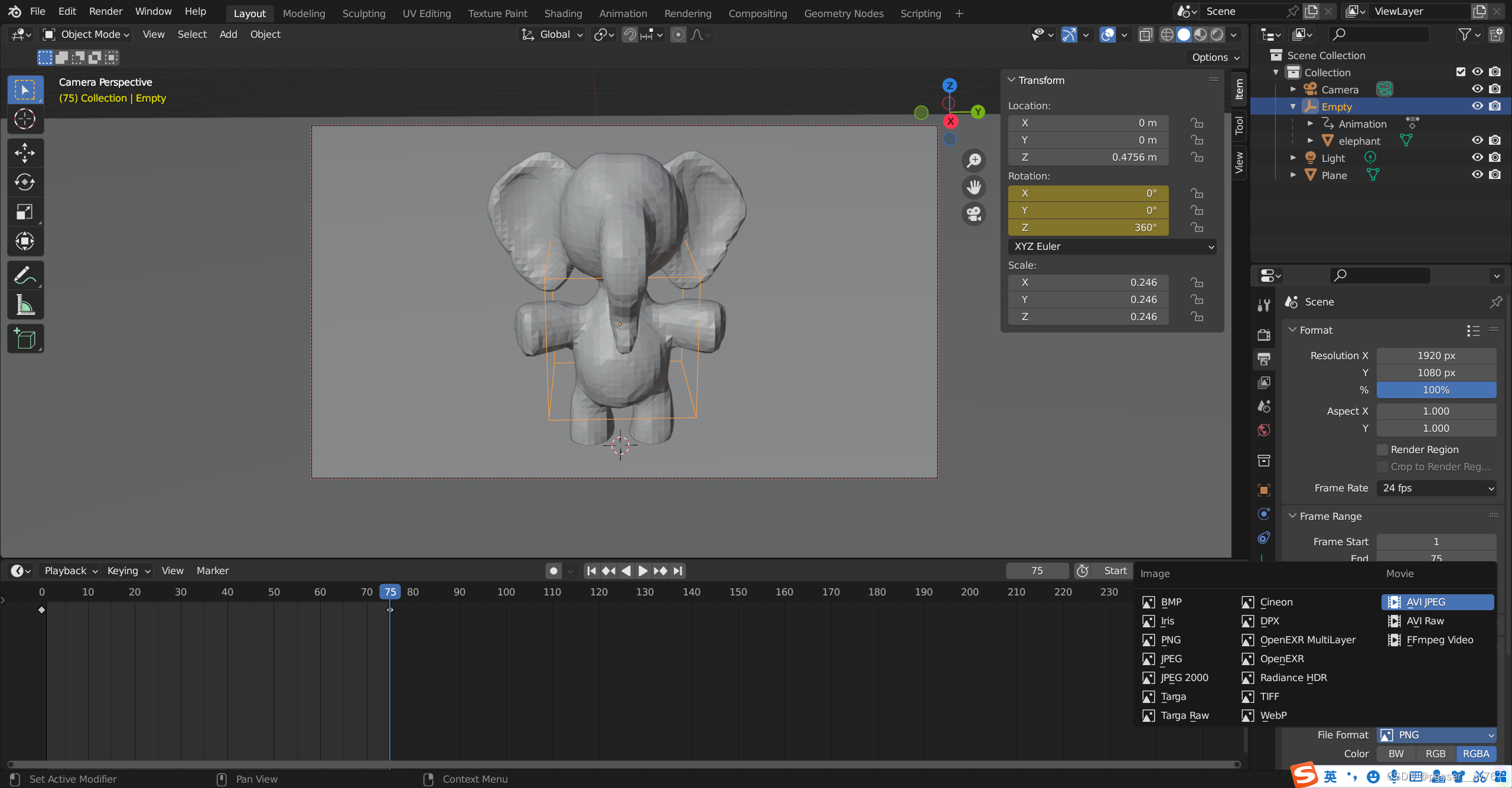This screenshot has height=788, width=1512.
Task: Hide the Light object in outliner
Action: pos(1477,158)
